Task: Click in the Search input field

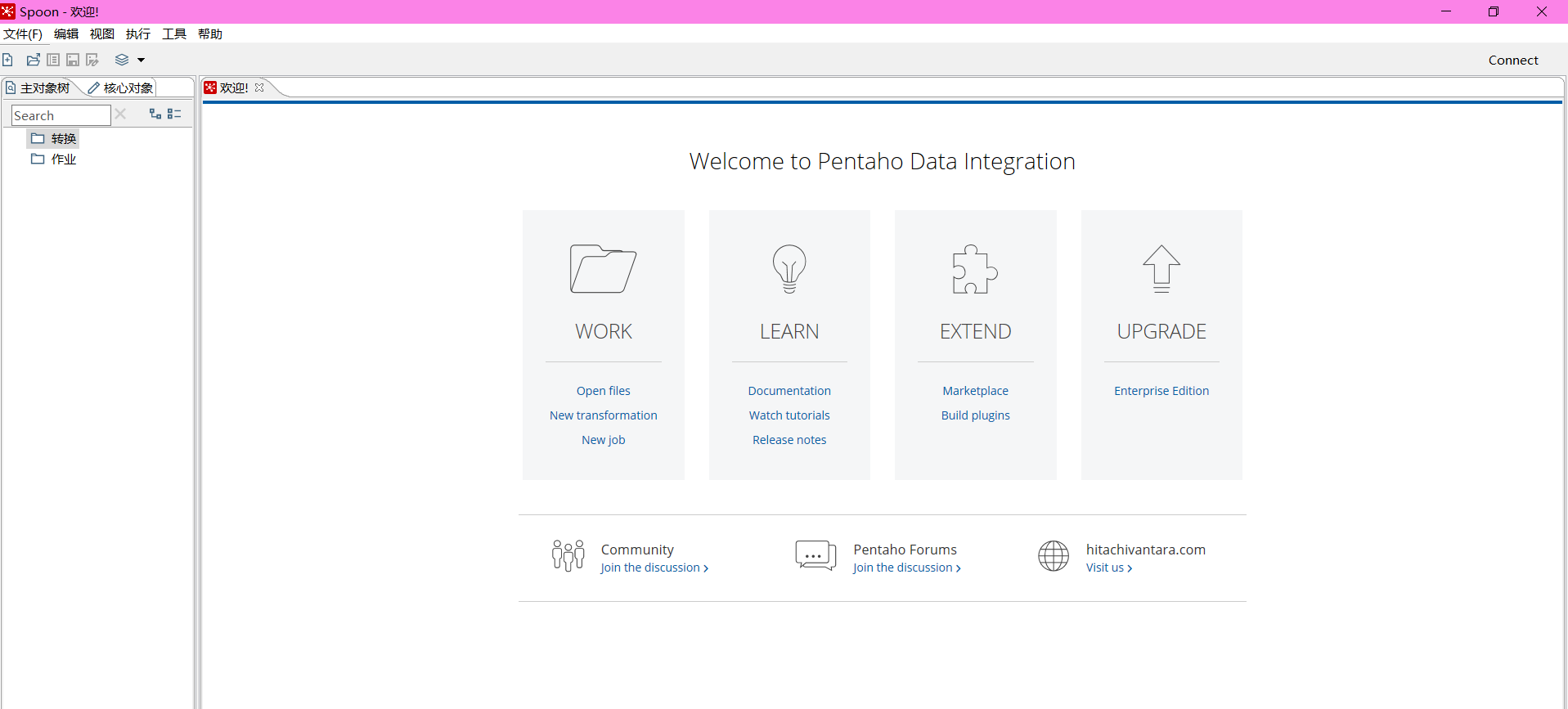Action: pos(61,115)
